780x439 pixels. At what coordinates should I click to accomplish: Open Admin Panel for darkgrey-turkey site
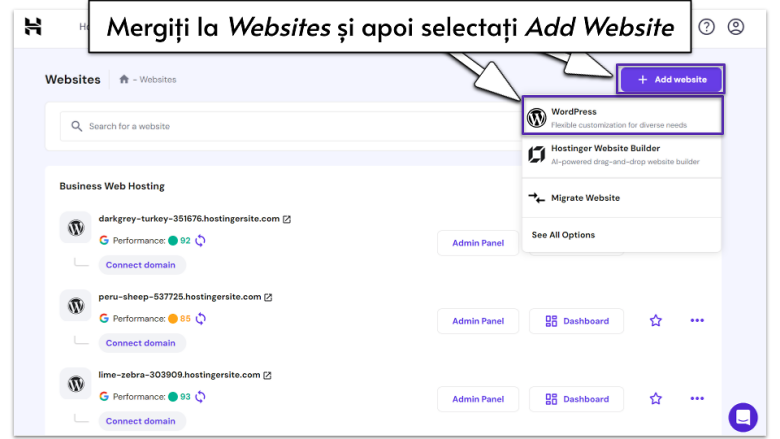coord(478,243)
